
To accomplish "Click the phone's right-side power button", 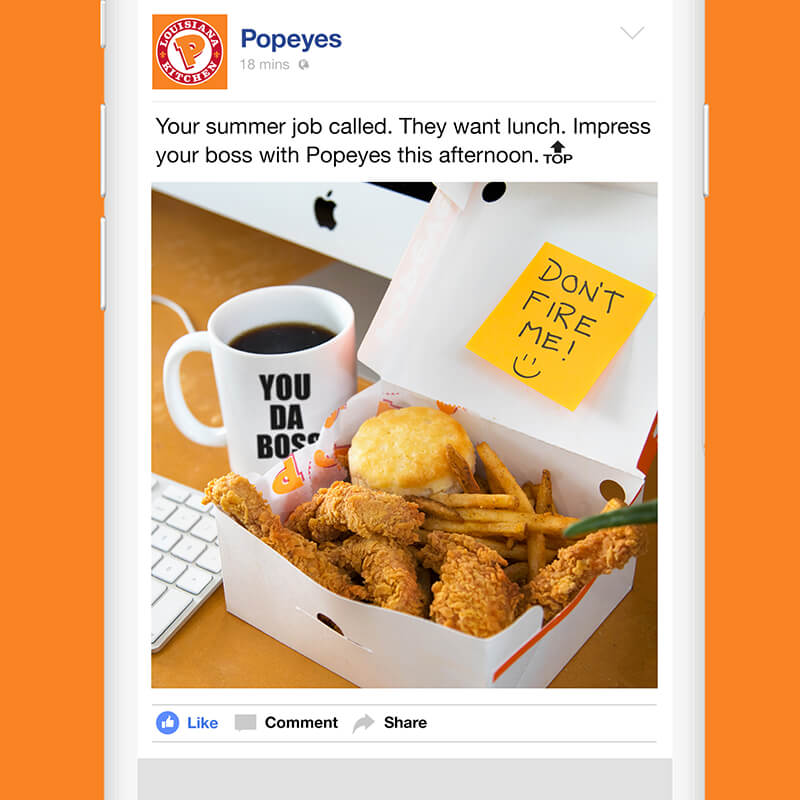I will pos(706,151).
